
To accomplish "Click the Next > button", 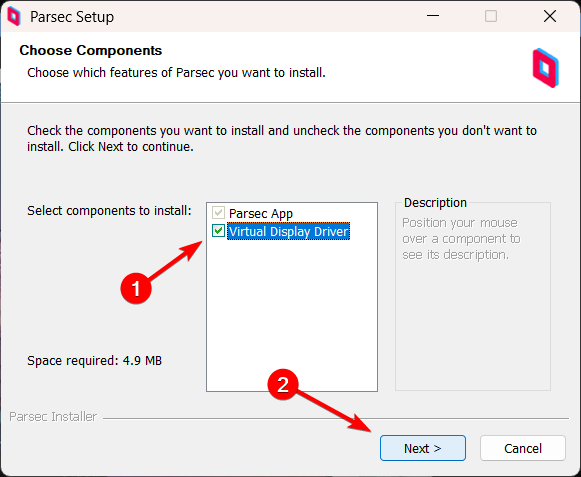I will (422, 448).
